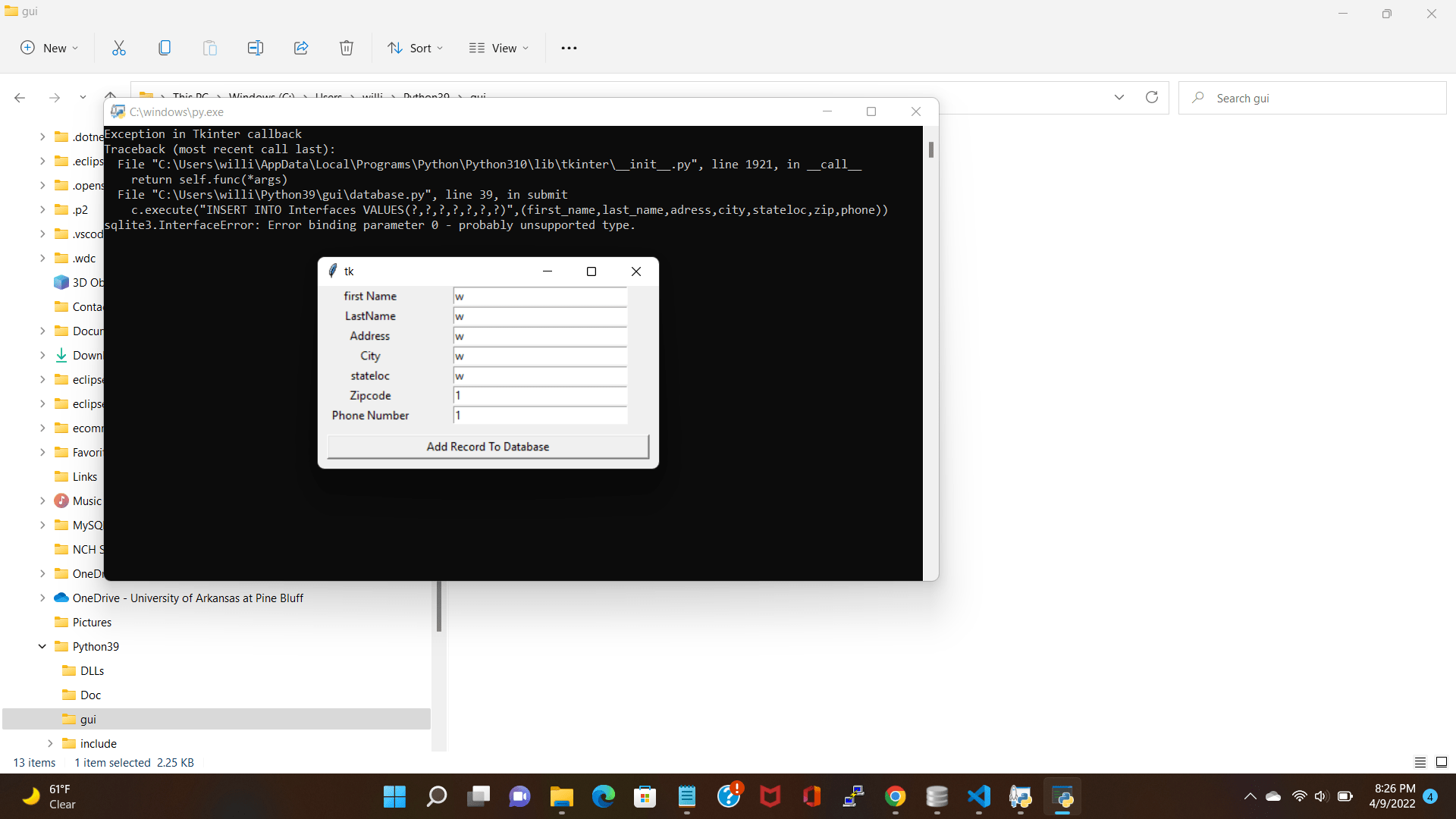Refresh the folder view
The height and width of the screenshot is (819, 1456).
pos(1151,97)
